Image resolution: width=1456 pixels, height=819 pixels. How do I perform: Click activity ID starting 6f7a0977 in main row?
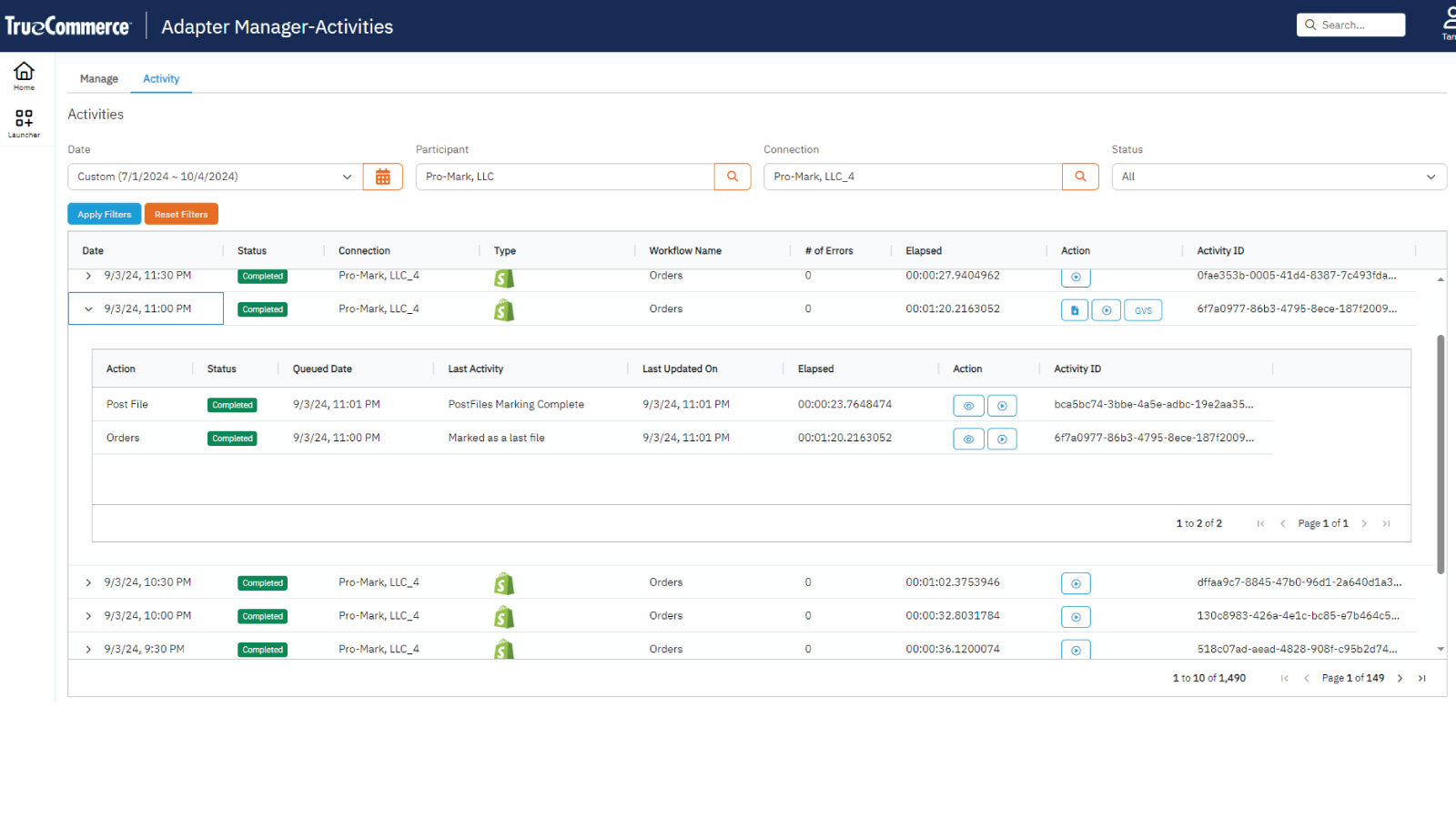pyautogui.click(x=1296, y=308)
